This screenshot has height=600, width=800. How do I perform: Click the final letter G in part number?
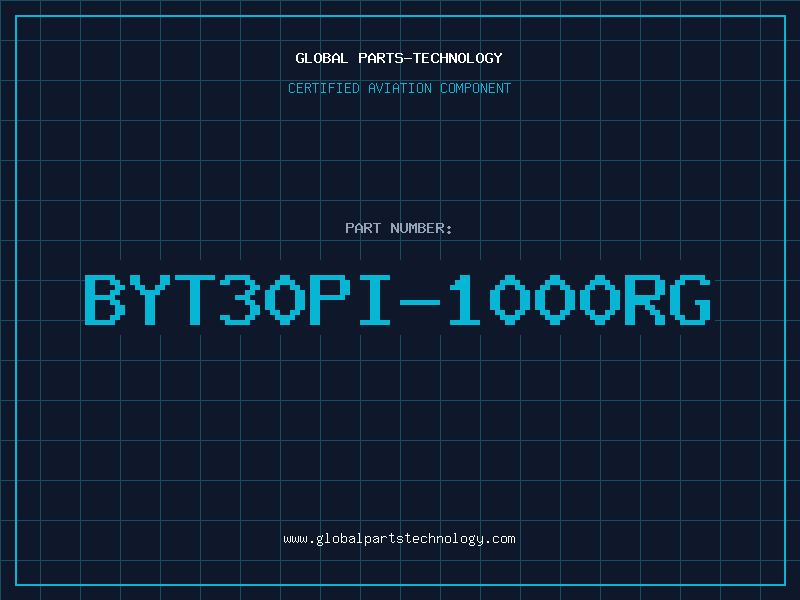[690, 299]
